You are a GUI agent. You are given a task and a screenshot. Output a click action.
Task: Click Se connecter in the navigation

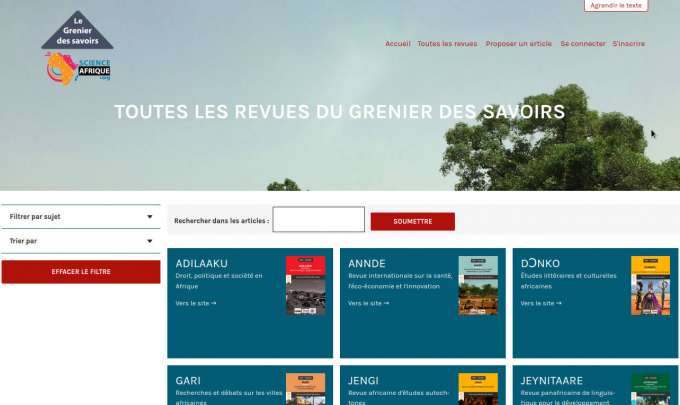583,43
